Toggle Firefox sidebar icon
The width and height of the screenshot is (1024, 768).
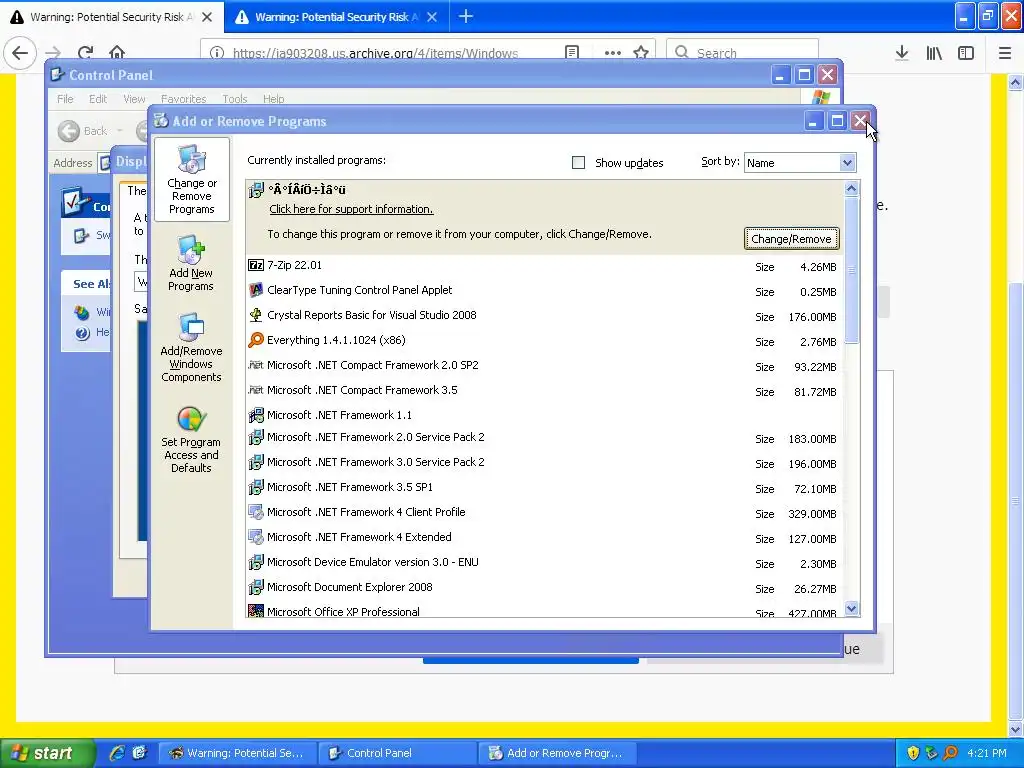966,53
